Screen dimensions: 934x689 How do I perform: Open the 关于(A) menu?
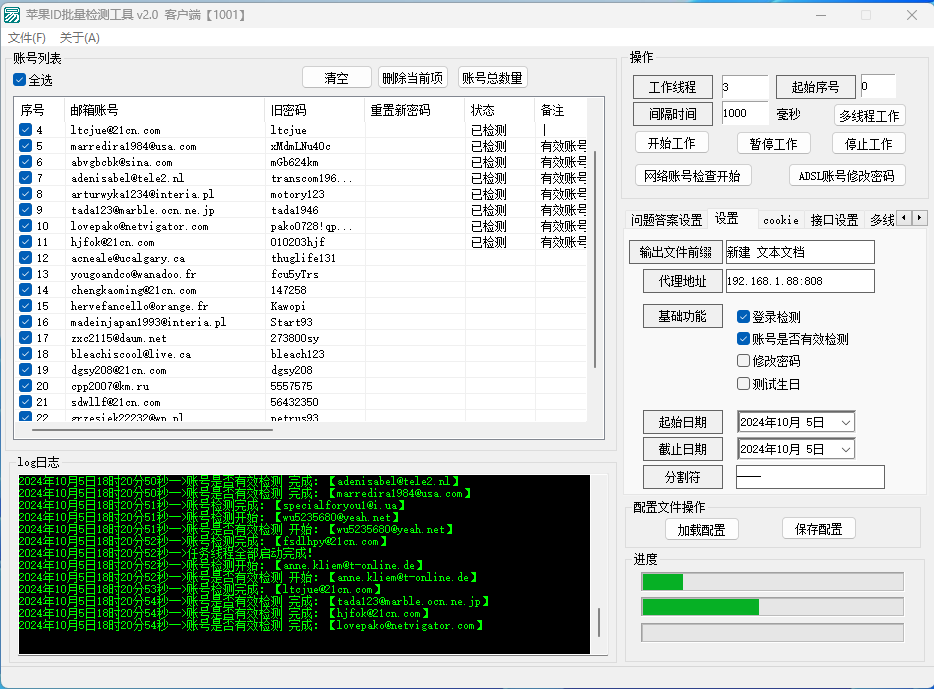(80, 38)
